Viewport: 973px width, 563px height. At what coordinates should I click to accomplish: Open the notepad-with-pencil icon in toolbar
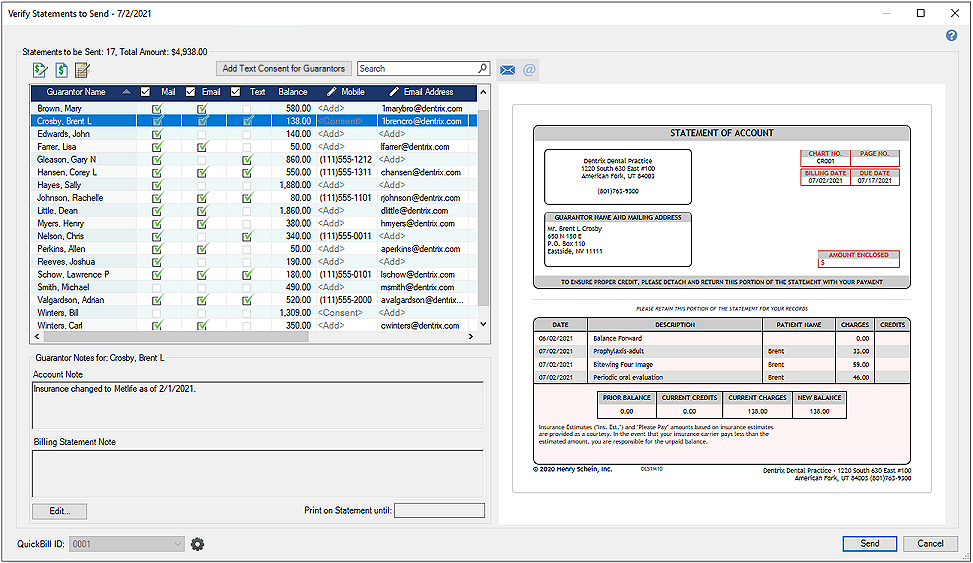[82, 69]
